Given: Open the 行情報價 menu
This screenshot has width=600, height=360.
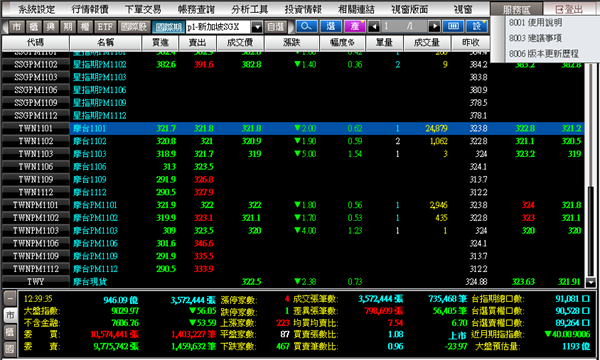Looking at the screenshot, I should click(90, 9).
